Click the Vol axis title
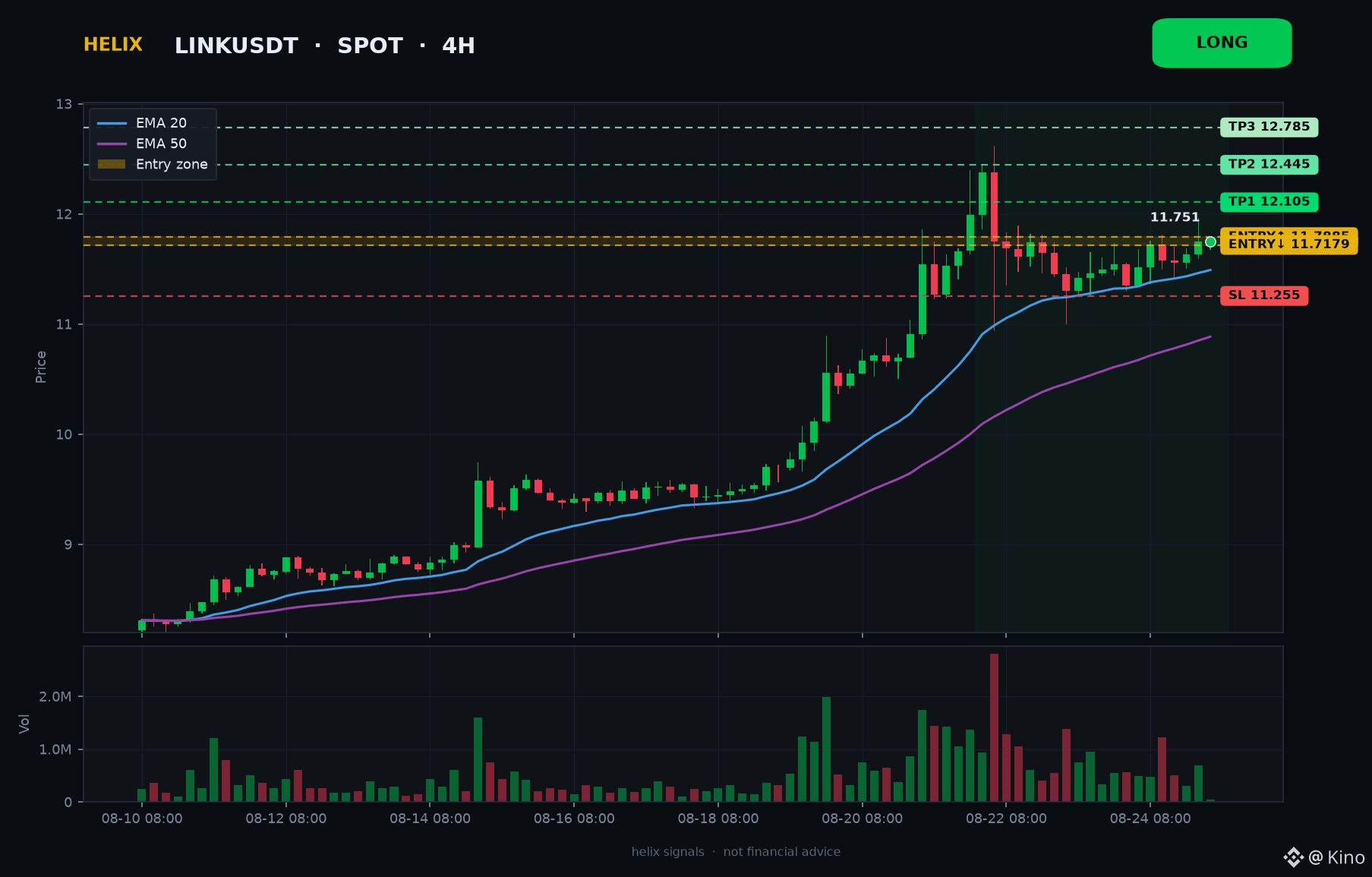Viewport: 1372px width, 877px height. 24,724
